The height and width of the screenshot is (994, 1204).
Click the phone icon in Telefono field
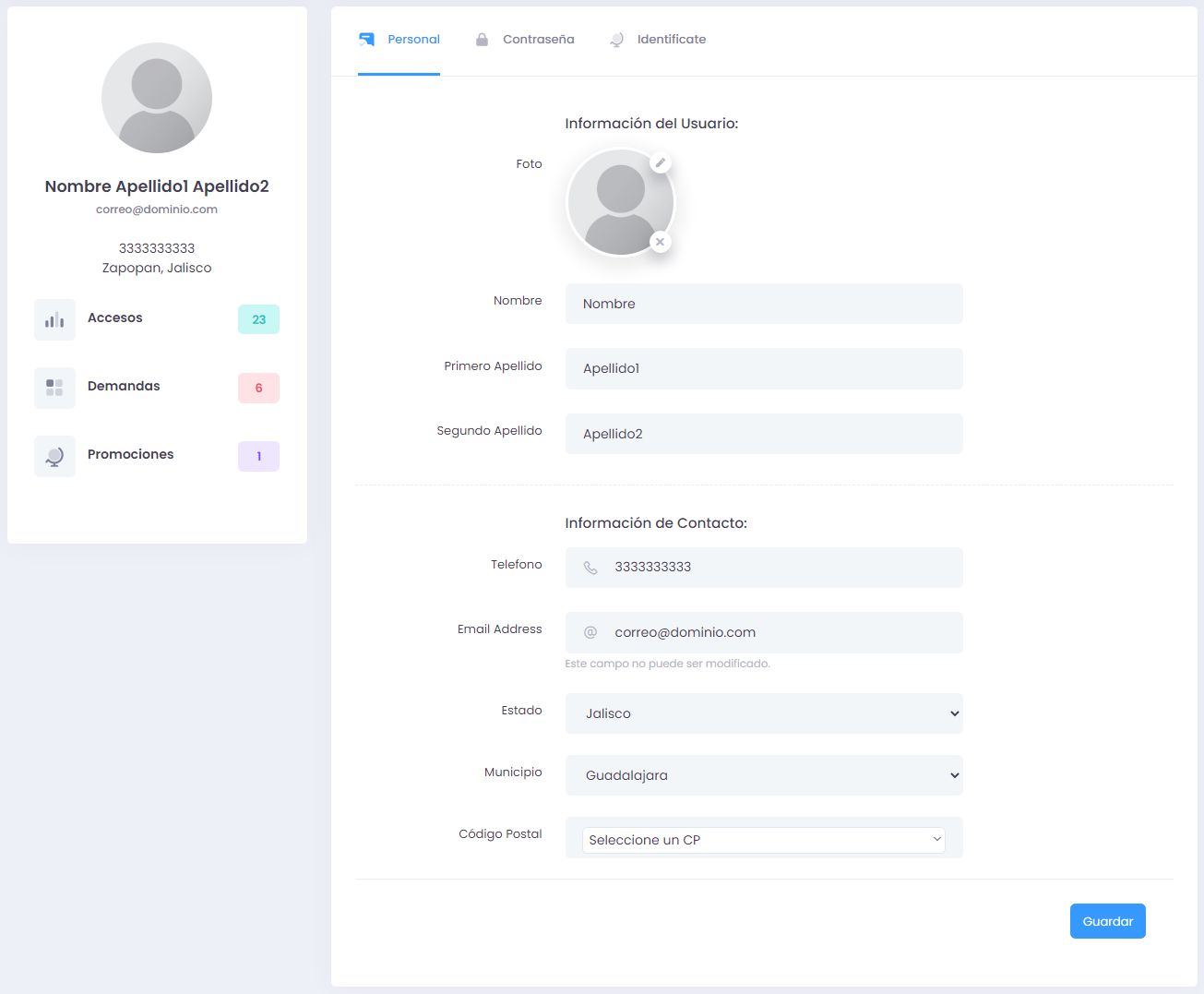coord(590,568)
